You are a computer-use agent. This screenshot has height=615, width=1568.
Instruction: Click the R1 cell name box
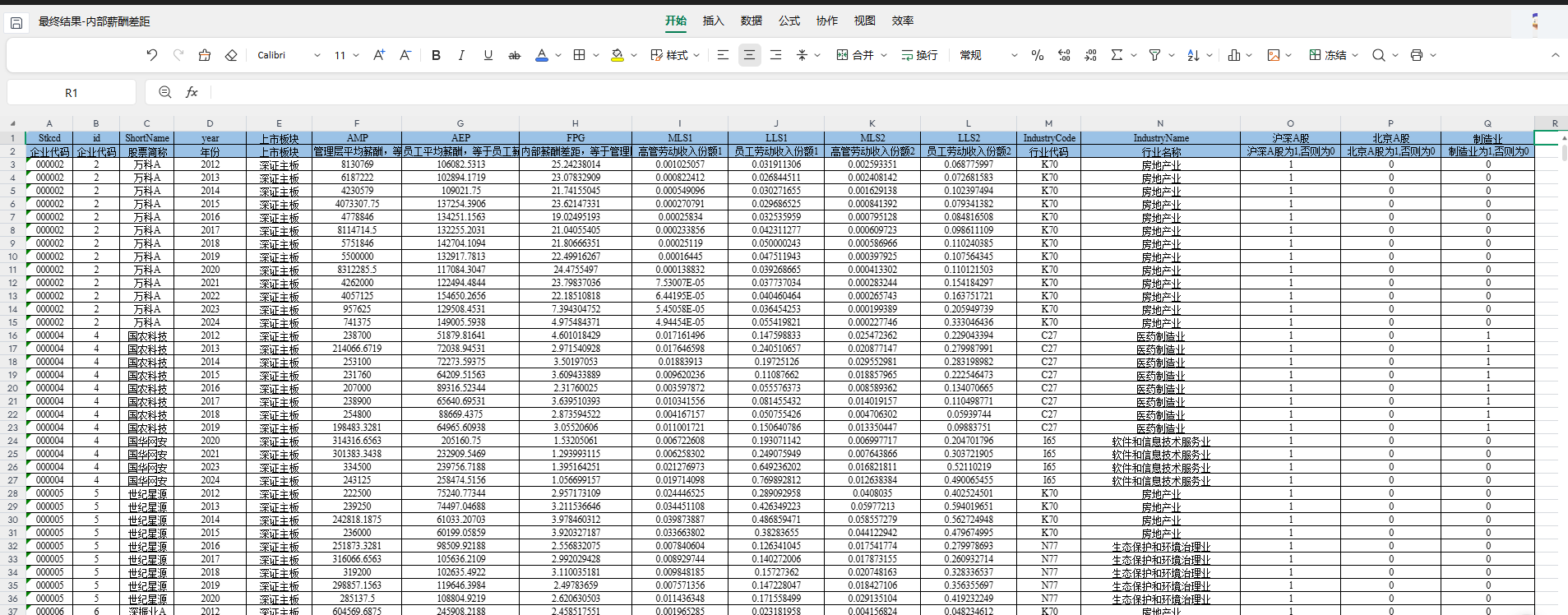(72, 92)
